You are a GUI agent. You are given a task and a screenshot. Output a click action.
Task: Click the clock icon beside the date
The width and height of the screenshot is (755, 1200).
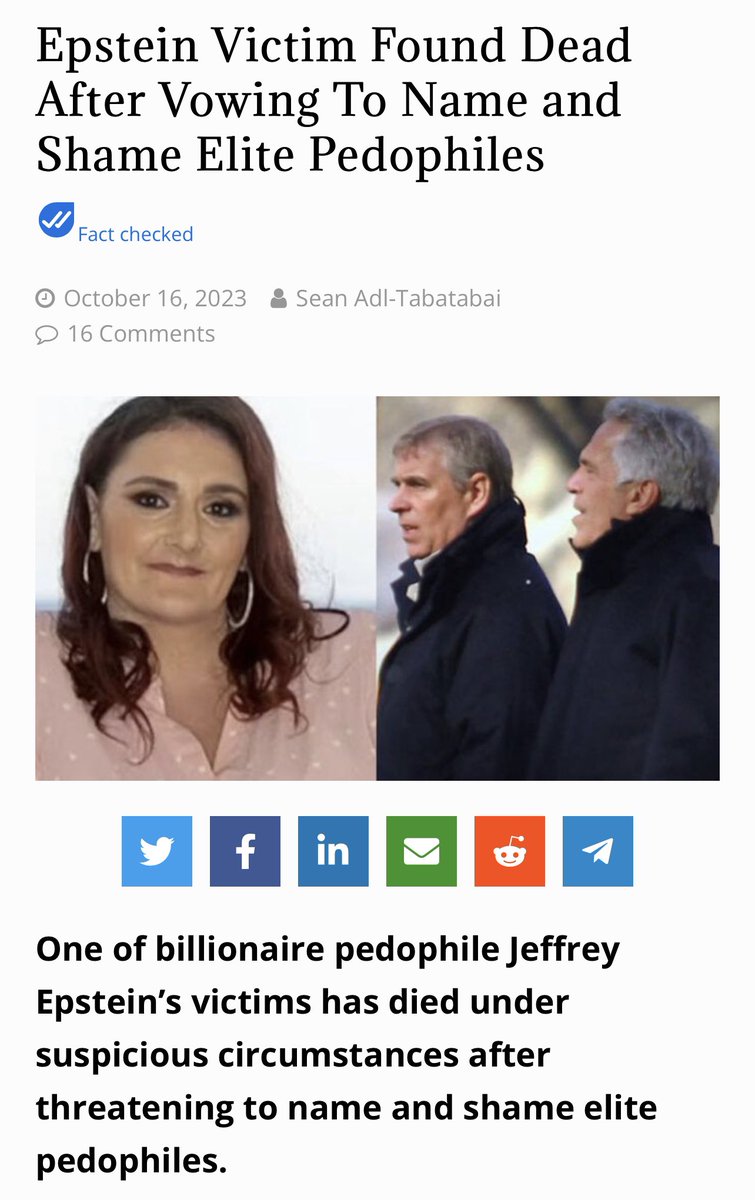pos(45,298)
